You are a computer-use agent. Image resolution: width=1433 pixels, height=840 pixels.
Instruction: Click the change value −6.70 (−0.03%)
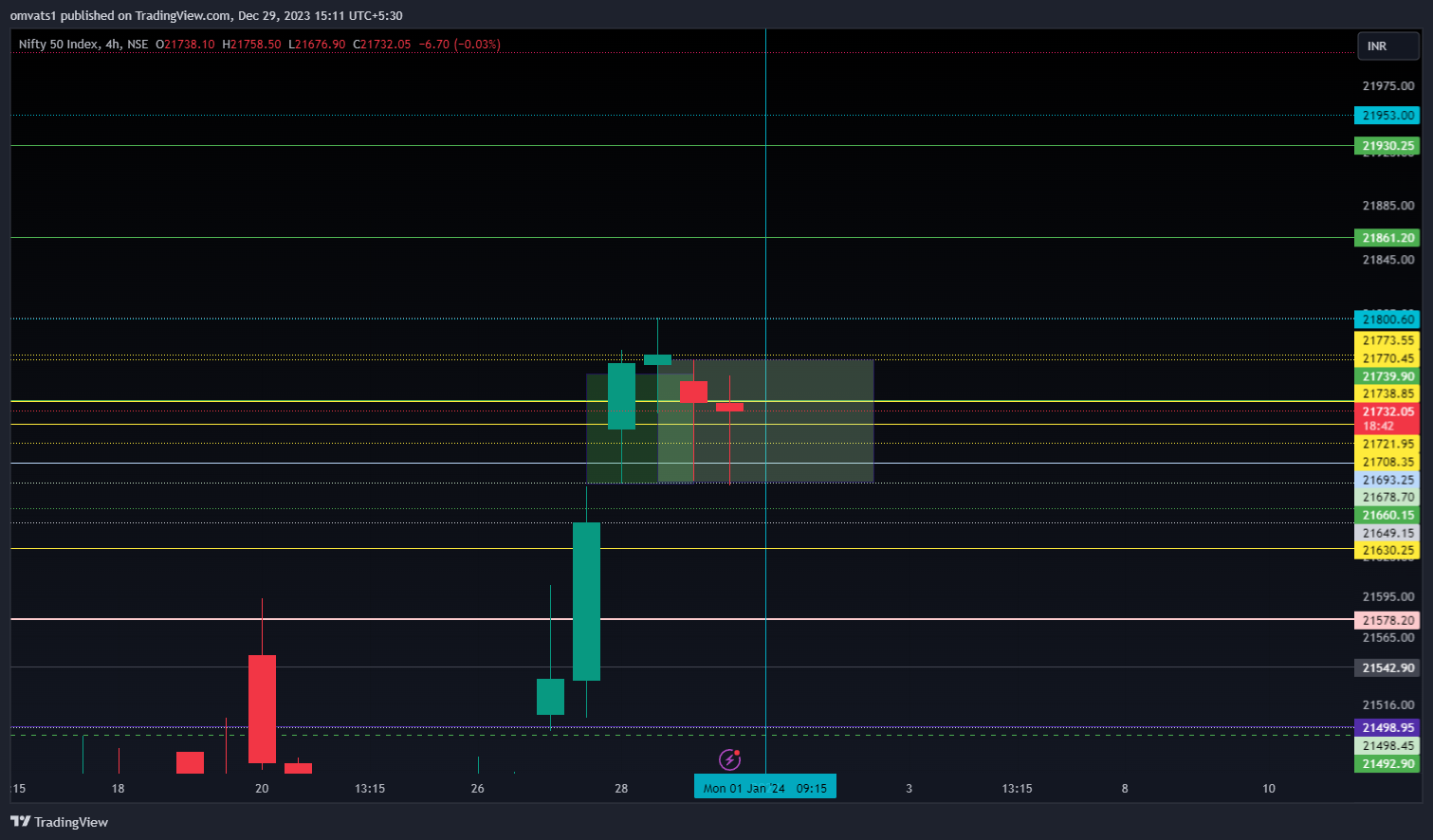coord(460,44)
